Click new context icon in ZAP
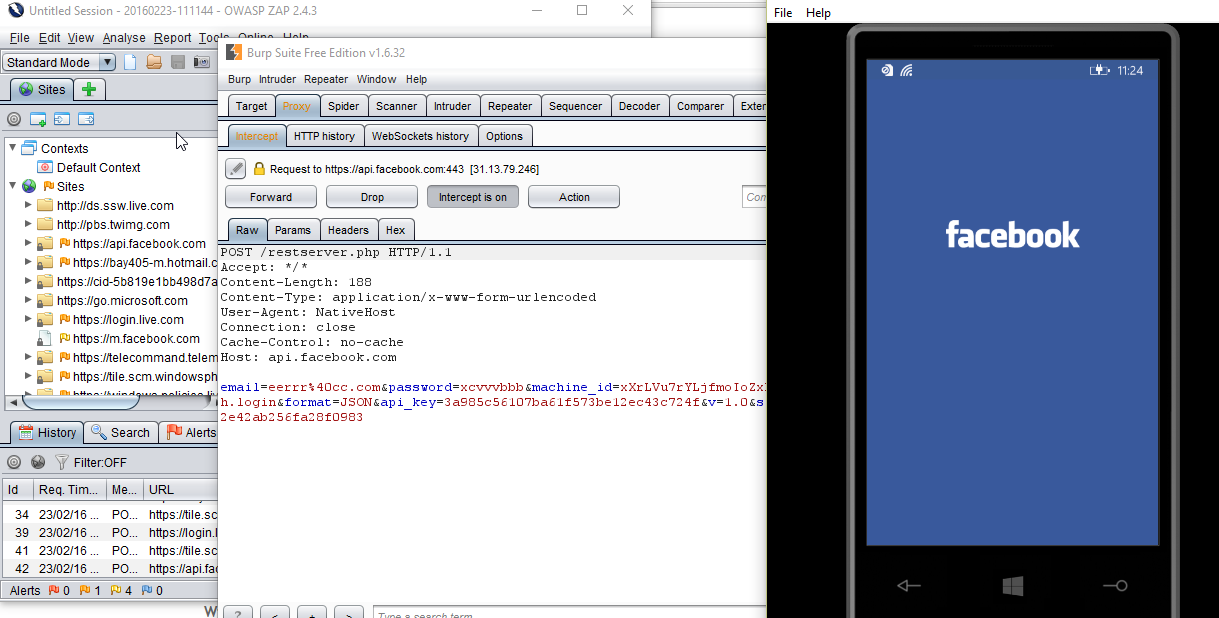Viewport: 1219px width, 618px height. 38,119
